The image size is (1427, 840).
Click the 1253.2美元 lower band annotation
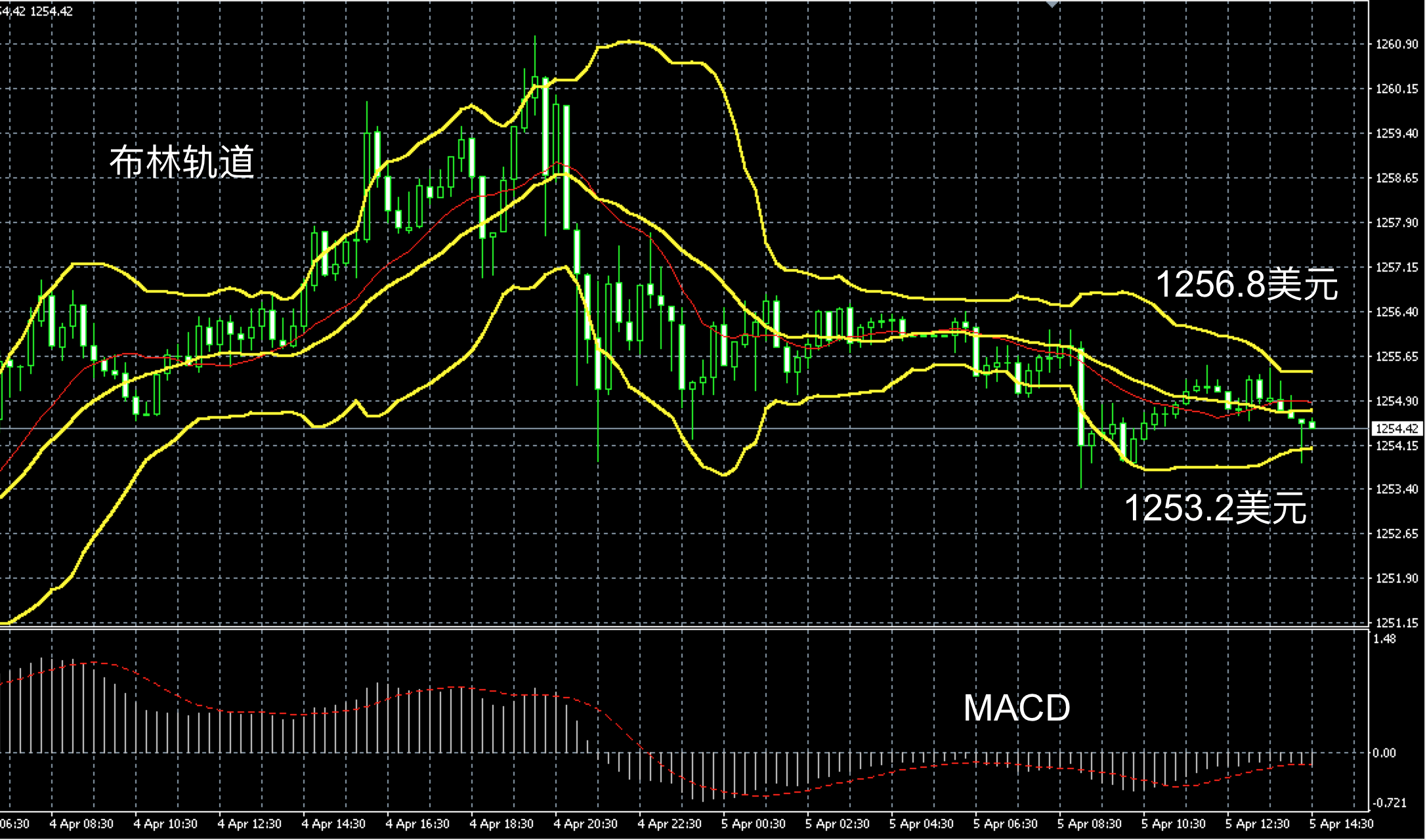[1216, 508]
